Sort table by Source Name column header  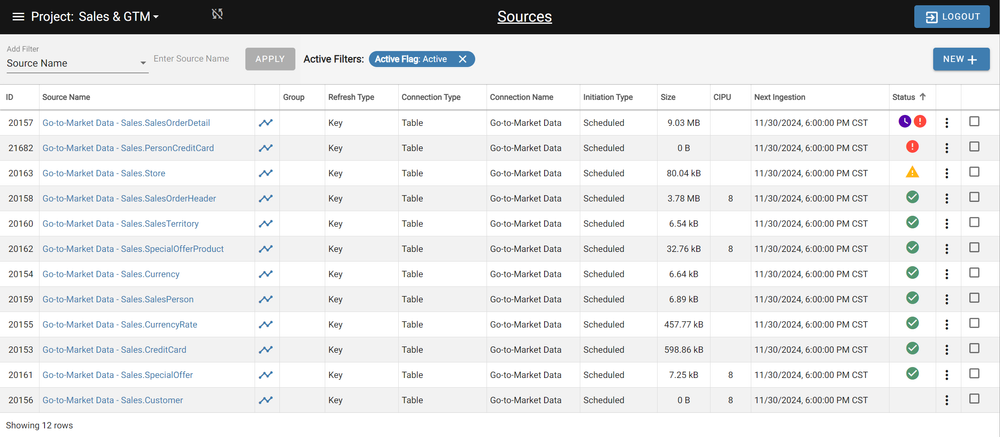(66, 97)
